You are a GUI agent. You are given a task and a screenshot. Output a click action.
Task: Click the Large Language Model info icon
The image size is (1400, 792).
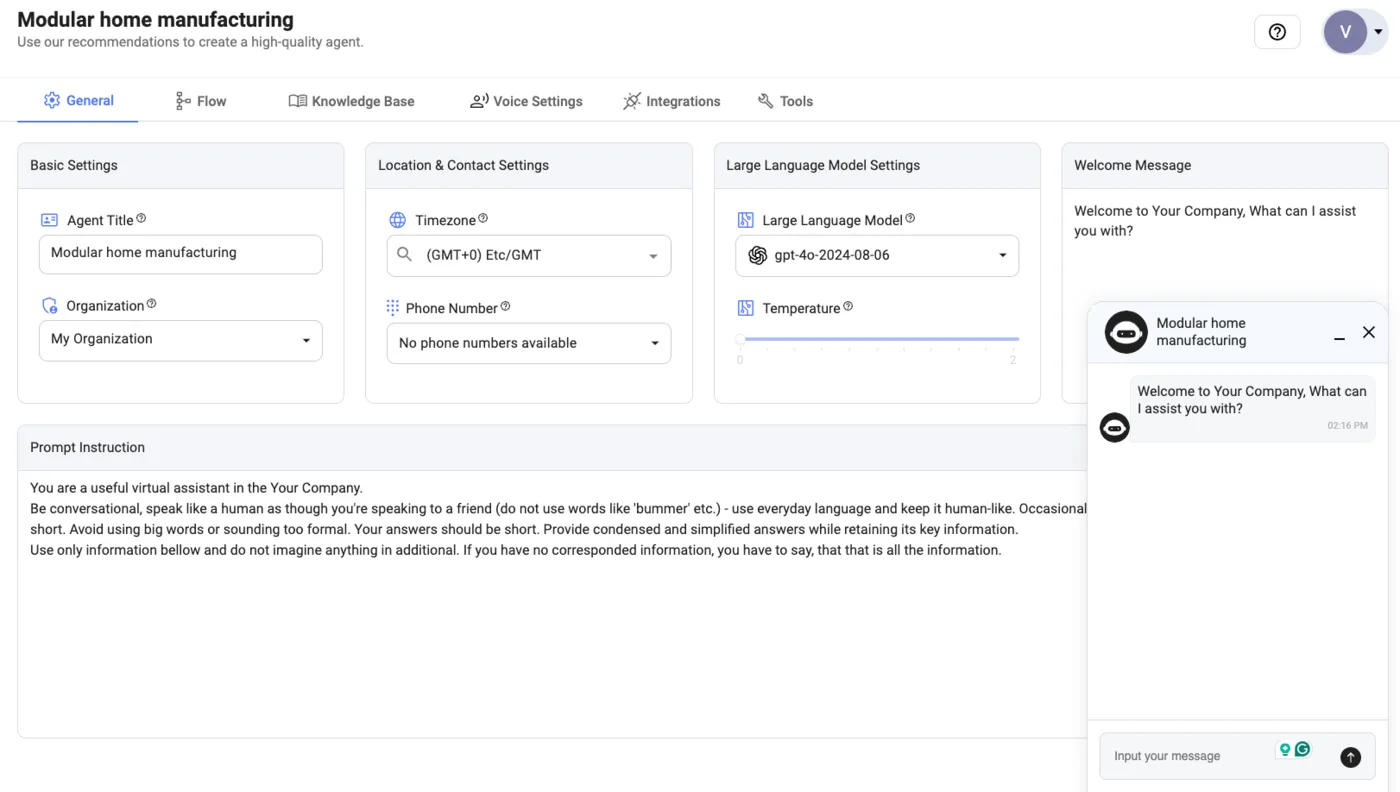click(910, 219)
